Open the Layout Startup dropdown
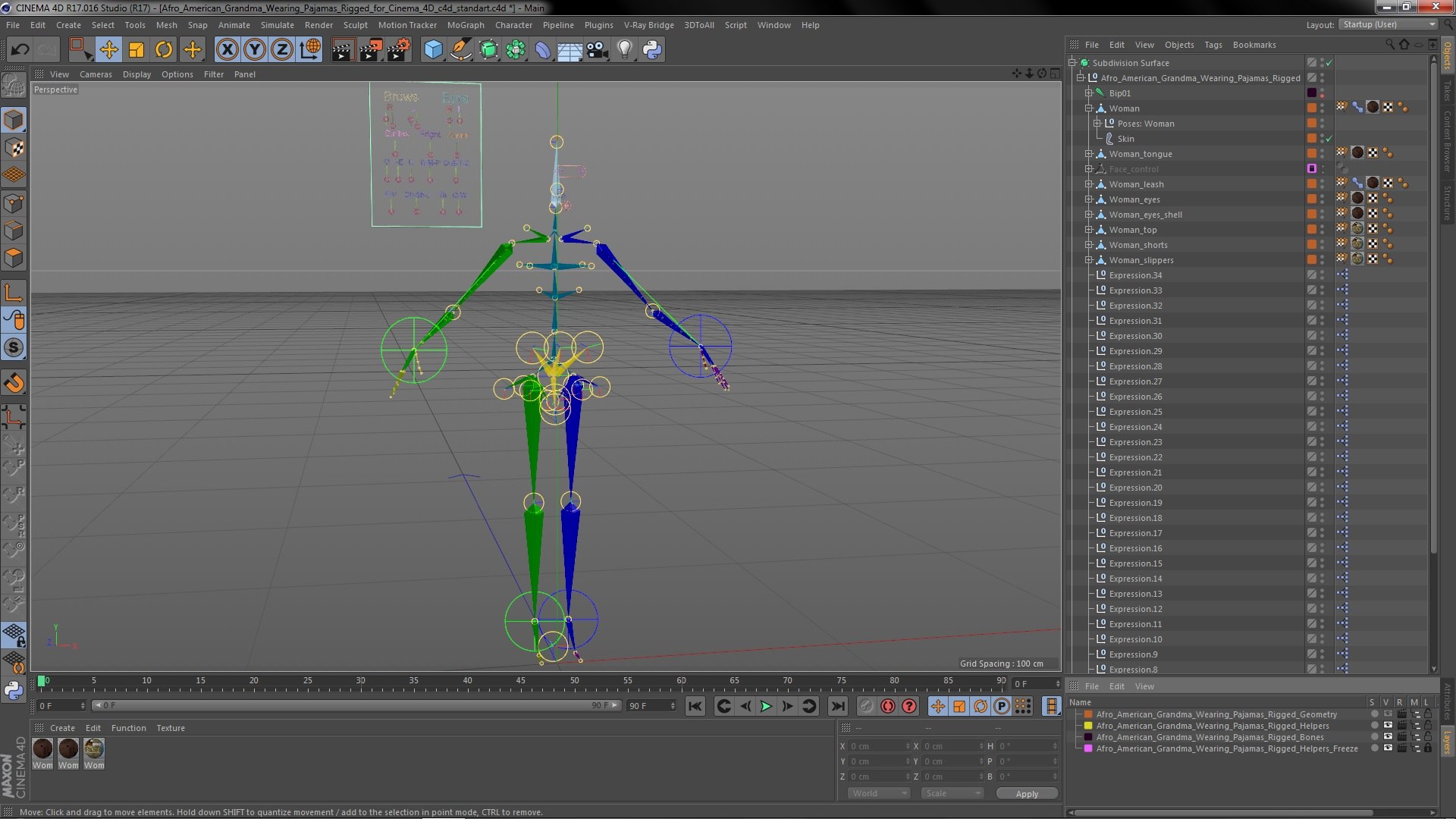1456x819 pixels. 1388,25
